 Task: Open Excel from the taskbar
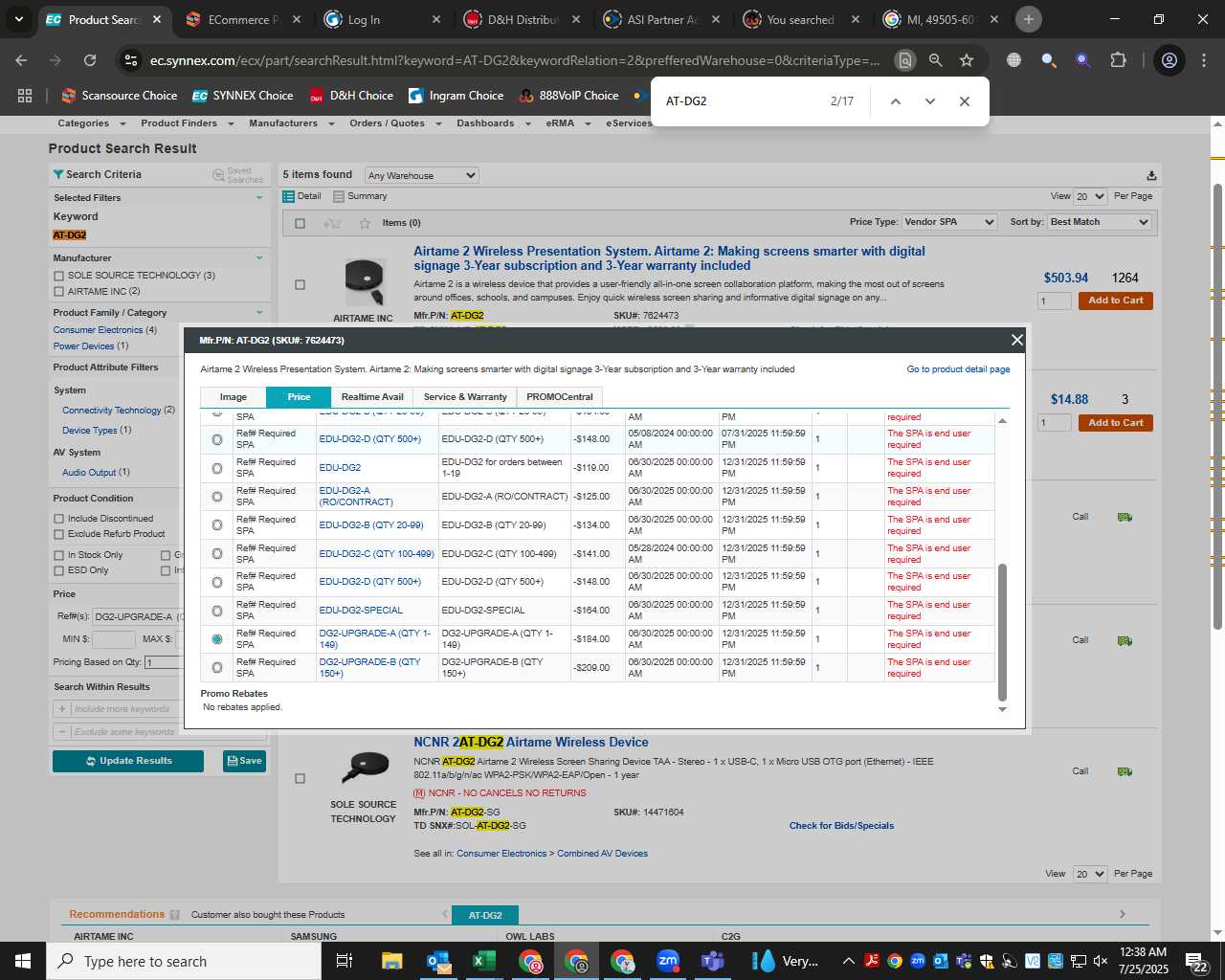pos(483,961)
